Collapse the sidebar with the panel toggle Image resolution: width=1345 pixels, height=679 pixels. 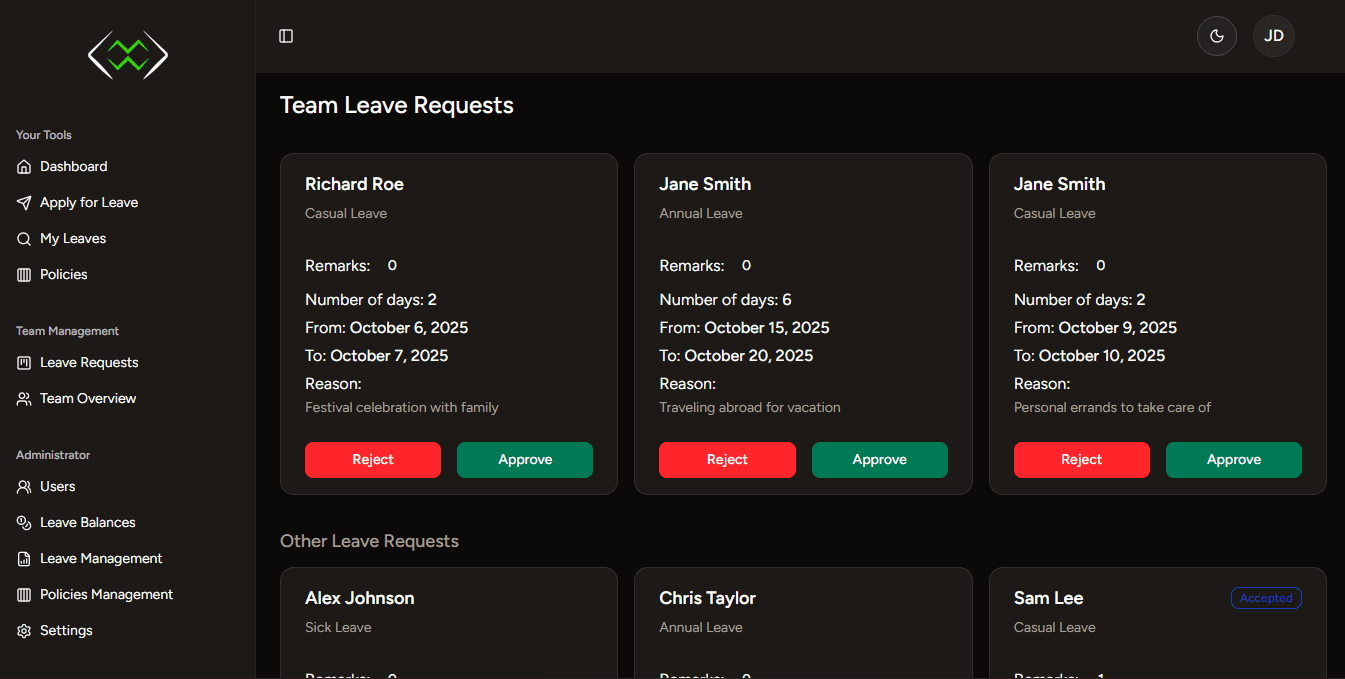pos(286,36)
